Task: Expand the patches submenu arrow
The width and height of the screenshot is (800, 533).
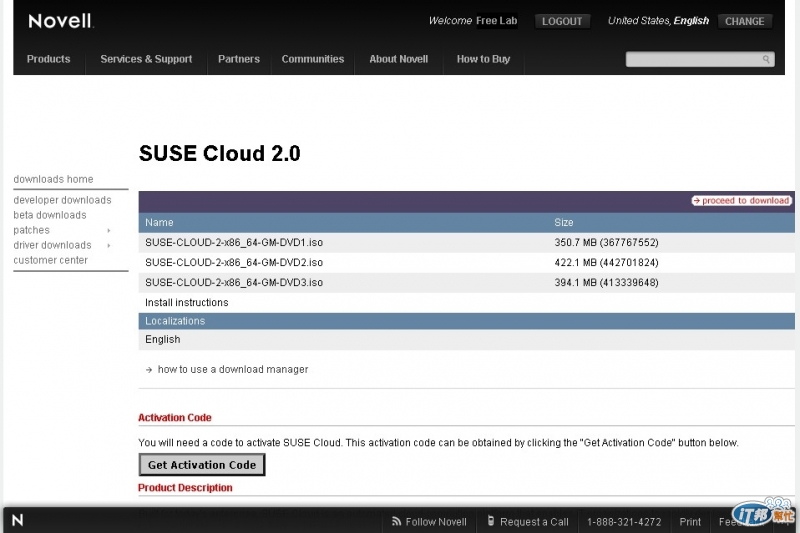Action: (109, 231)
